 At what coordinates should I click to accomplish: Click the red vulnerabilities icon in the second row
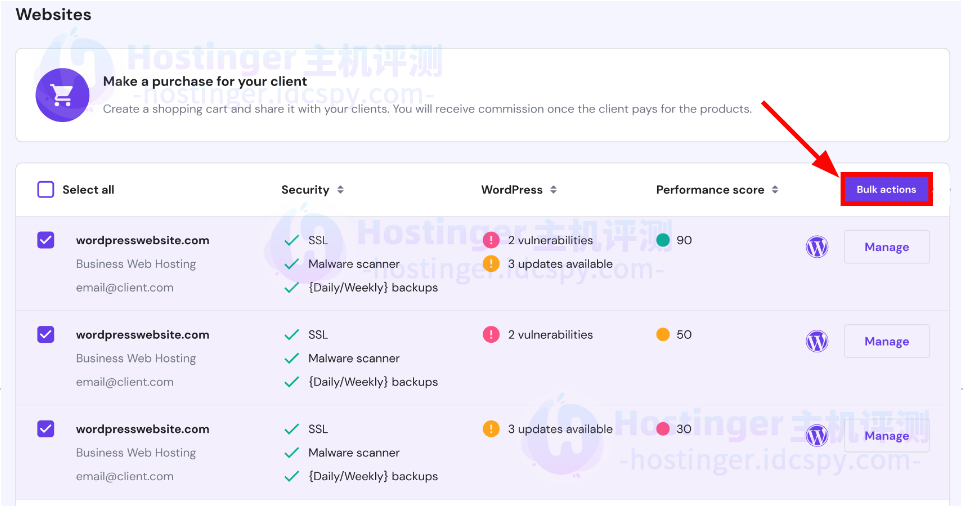pos(491,335)
